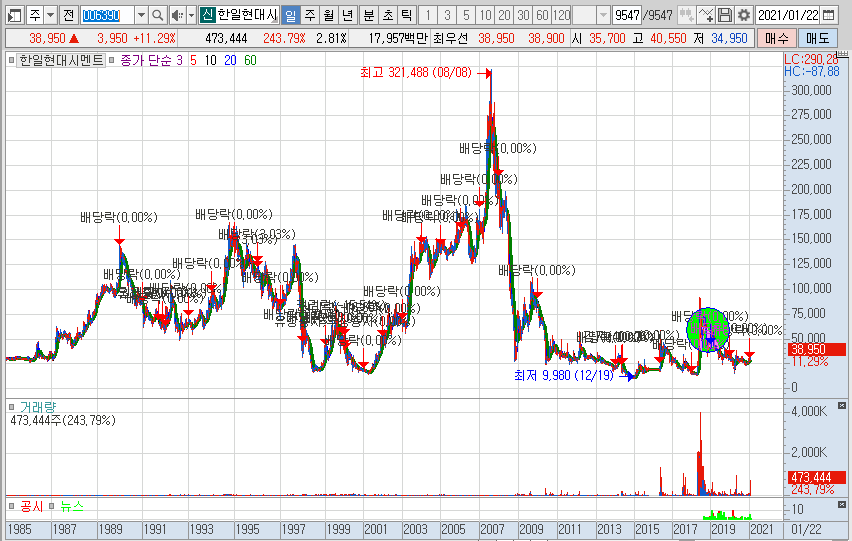Click the add indicator chart icon
Screen dimensions: 852x541
[x=705, y=15]
